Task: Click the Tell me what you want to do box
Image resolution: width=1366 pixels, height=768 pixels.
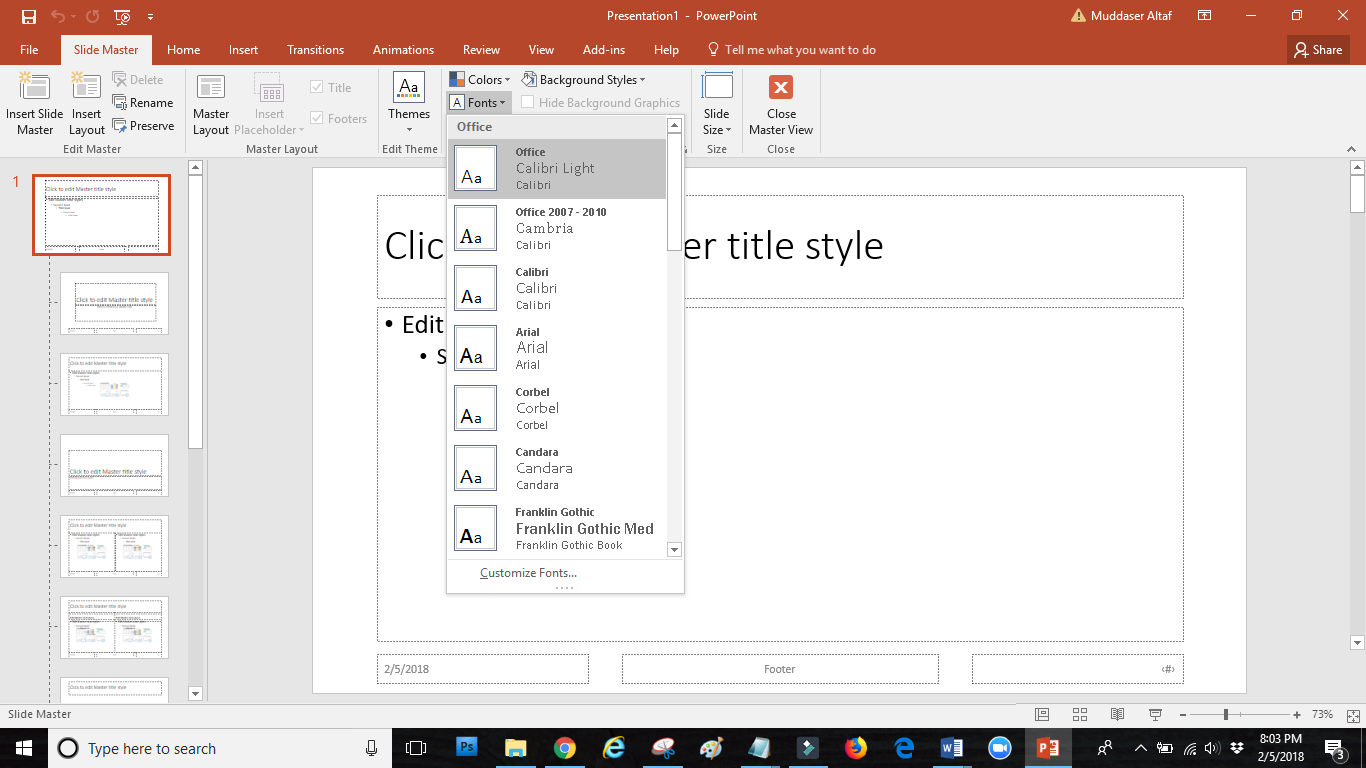Action: coord(791,50)
